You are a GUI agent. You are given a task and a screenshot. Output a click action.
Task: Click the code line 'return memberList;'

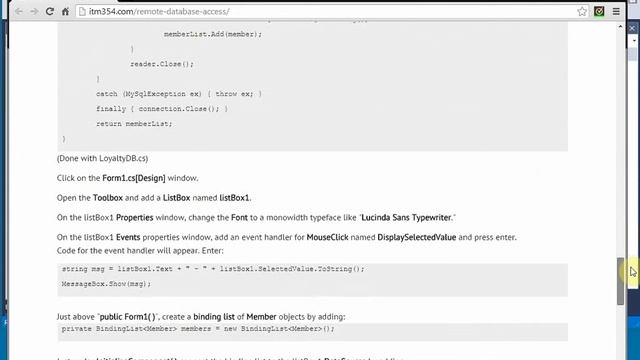(x=134, y=124)
